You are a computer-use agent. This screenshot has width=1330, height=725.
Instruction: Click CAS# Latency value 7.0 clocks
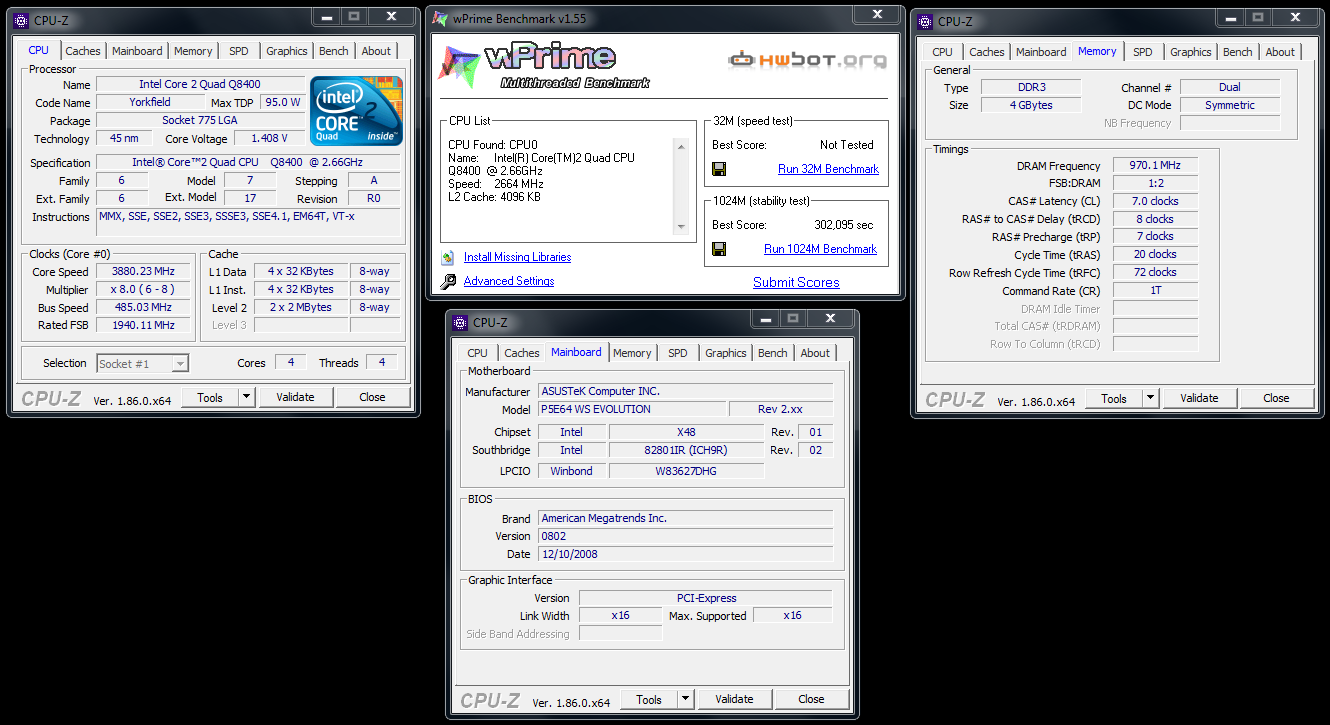click(1155, 202)
